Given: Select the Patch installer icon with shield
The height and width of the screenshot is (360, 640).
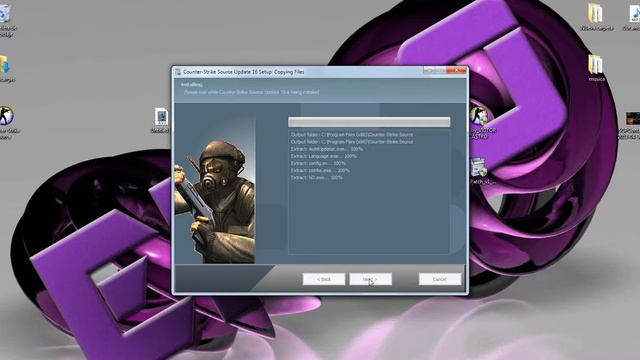Looking at the screenshot, I should coord(480,171).
